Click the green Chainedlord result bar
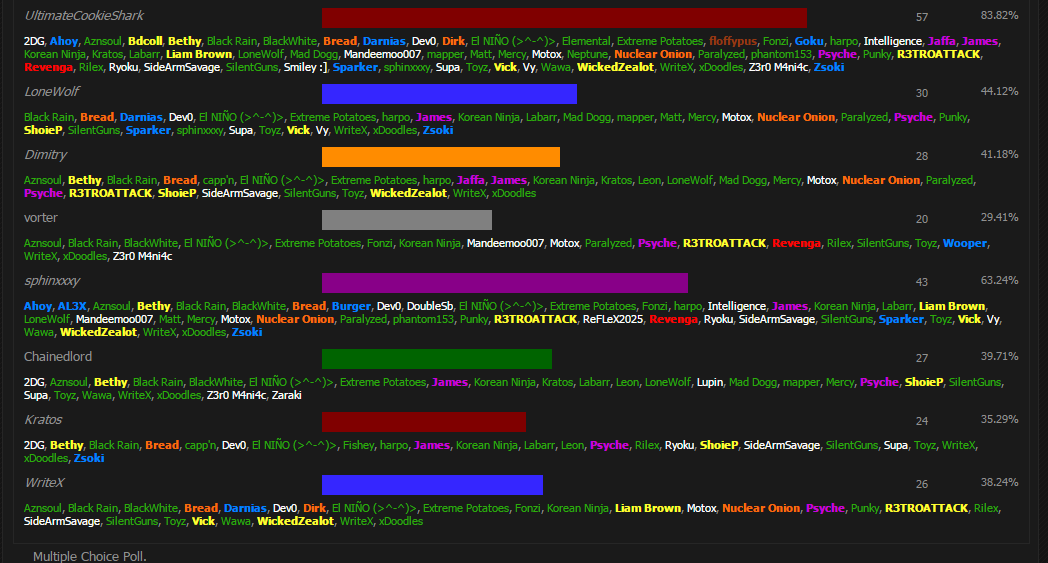 (x=436, y=359)
